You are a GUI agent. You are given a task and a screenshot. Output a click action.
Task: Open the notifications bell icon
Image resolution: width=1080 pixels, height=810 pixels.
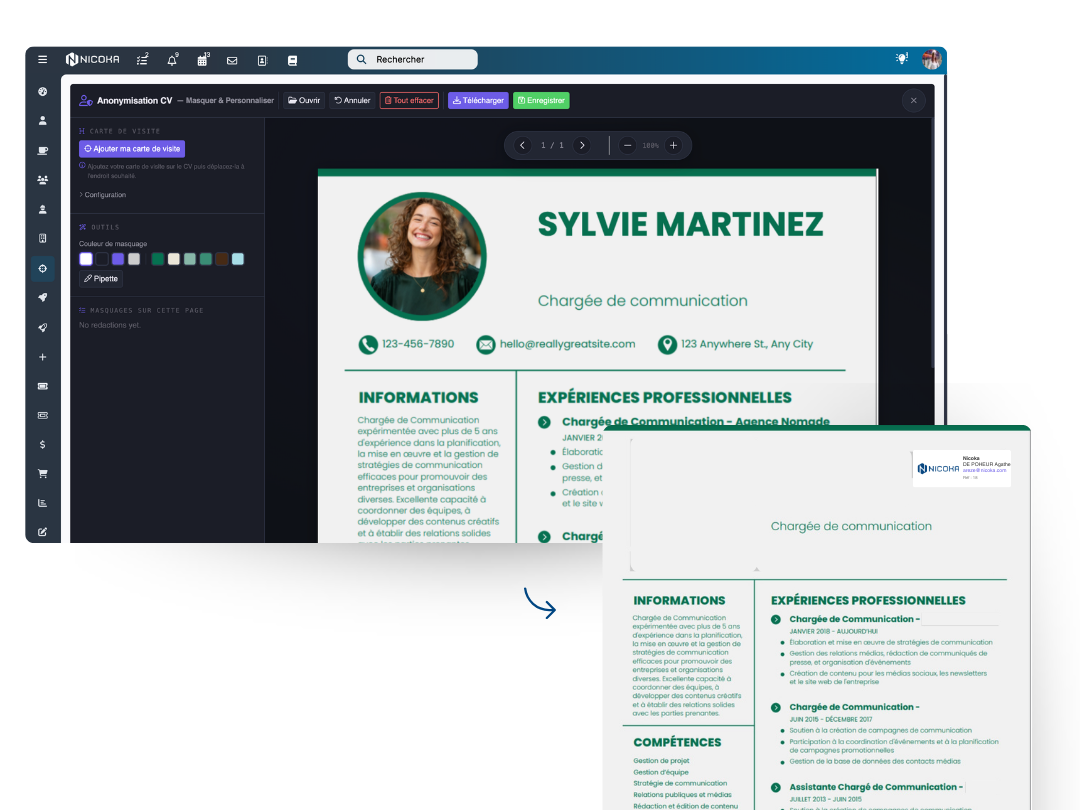[172, 60]
